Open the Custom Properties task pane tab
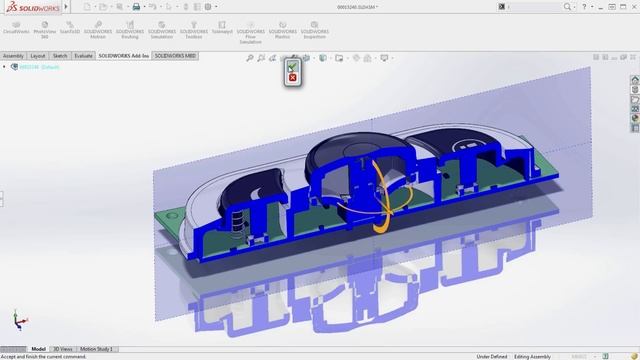The height and width of the screenshot is (360, 640). 635,128
